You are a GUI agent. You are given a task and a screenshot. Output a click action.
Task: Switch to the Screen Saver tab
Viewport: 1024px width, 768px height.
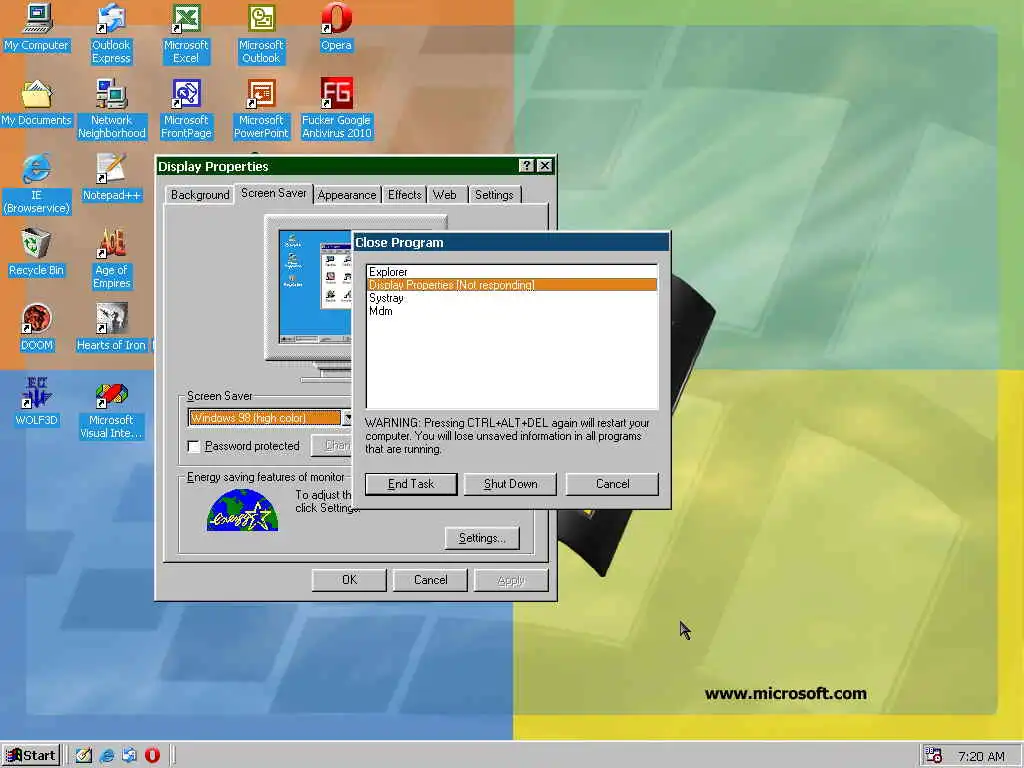pos(274,193)
